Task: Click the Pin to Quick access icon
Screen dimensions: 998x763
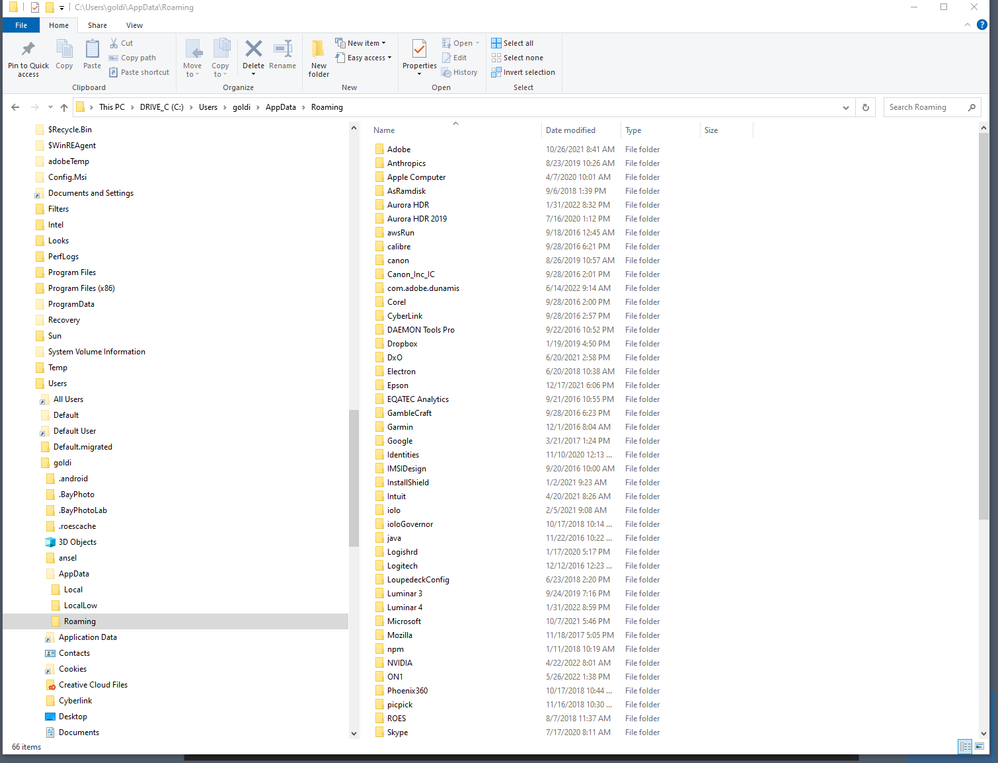Action: (x=28, y=49)
